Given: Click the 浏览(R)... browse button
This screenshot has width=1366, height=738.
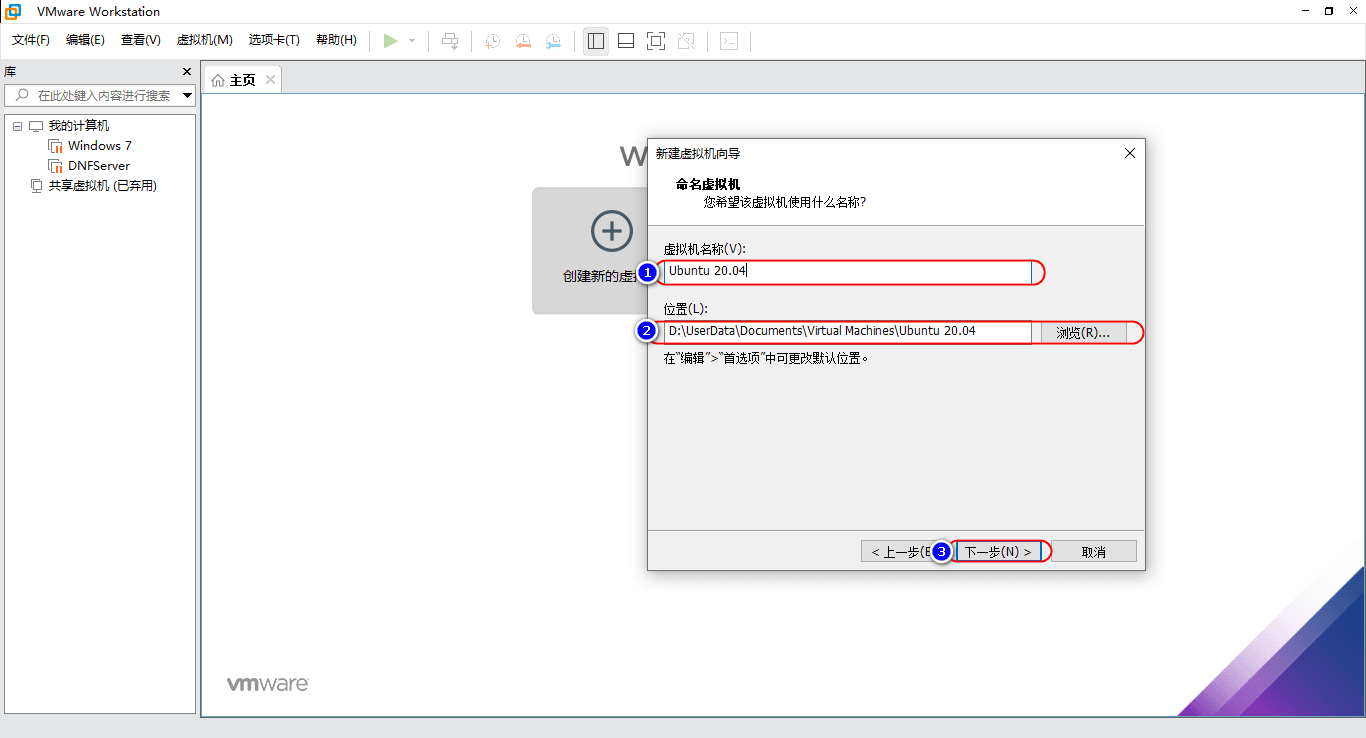Looking at the screenshot, I should click(x=1083, y=332).
